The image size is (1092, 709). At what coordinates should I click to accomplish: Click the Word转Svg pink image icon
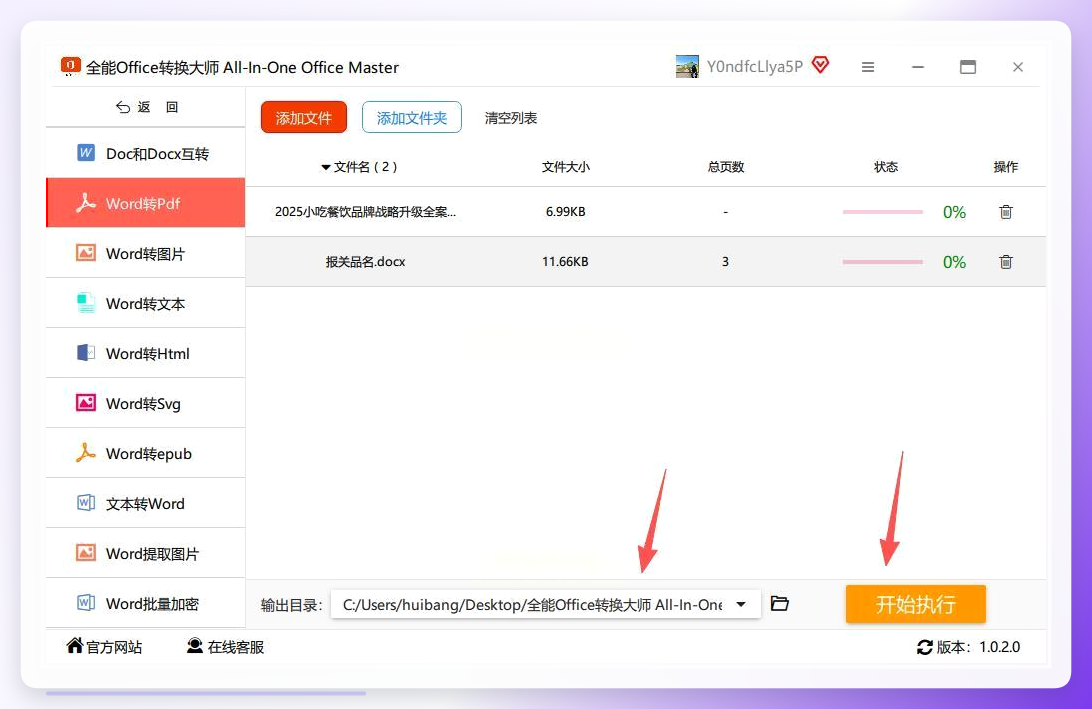86,403
